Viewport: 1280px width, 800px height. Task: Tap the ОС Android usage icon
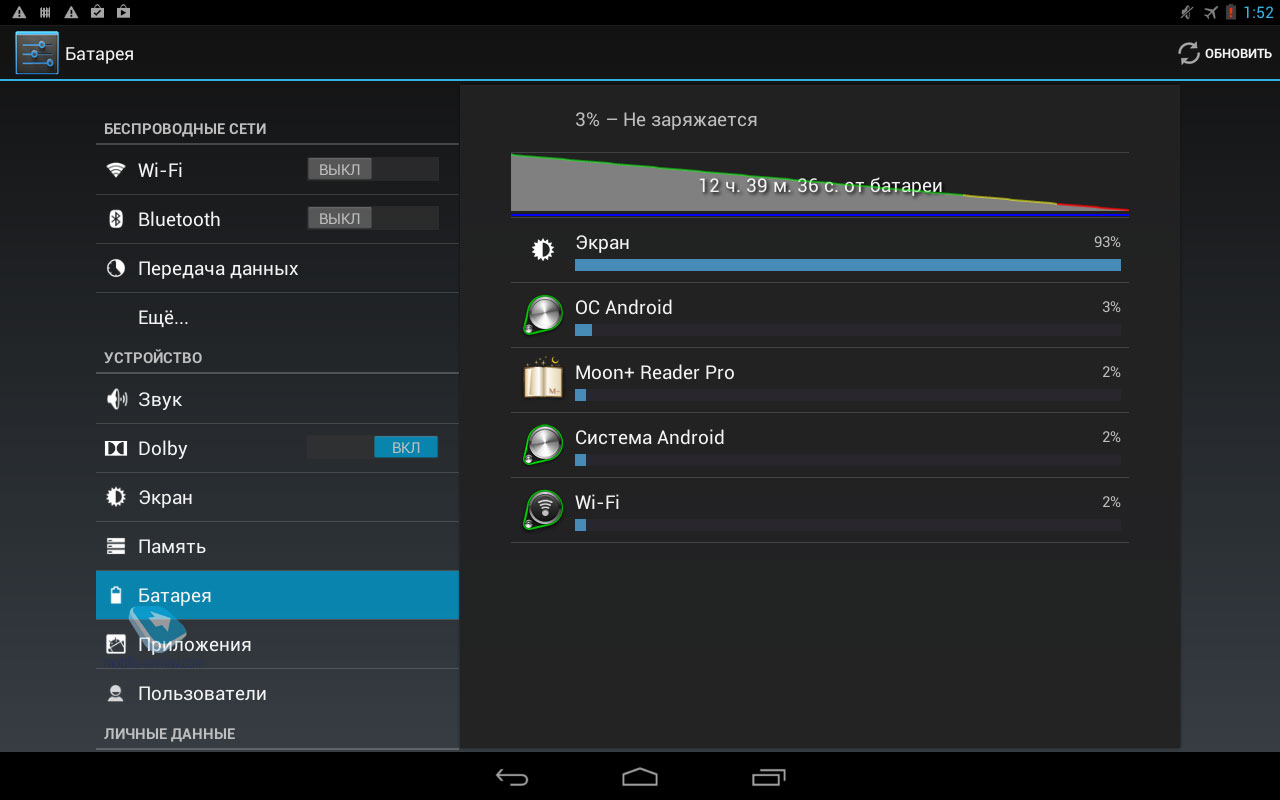click(x=543, y=315)
